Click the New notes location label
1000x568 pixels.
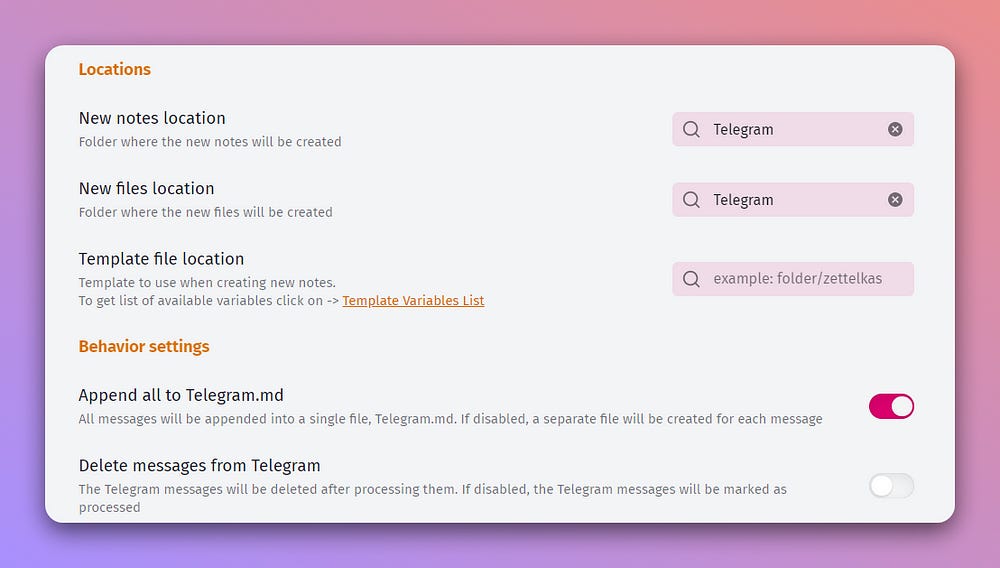tap(152, 118)
